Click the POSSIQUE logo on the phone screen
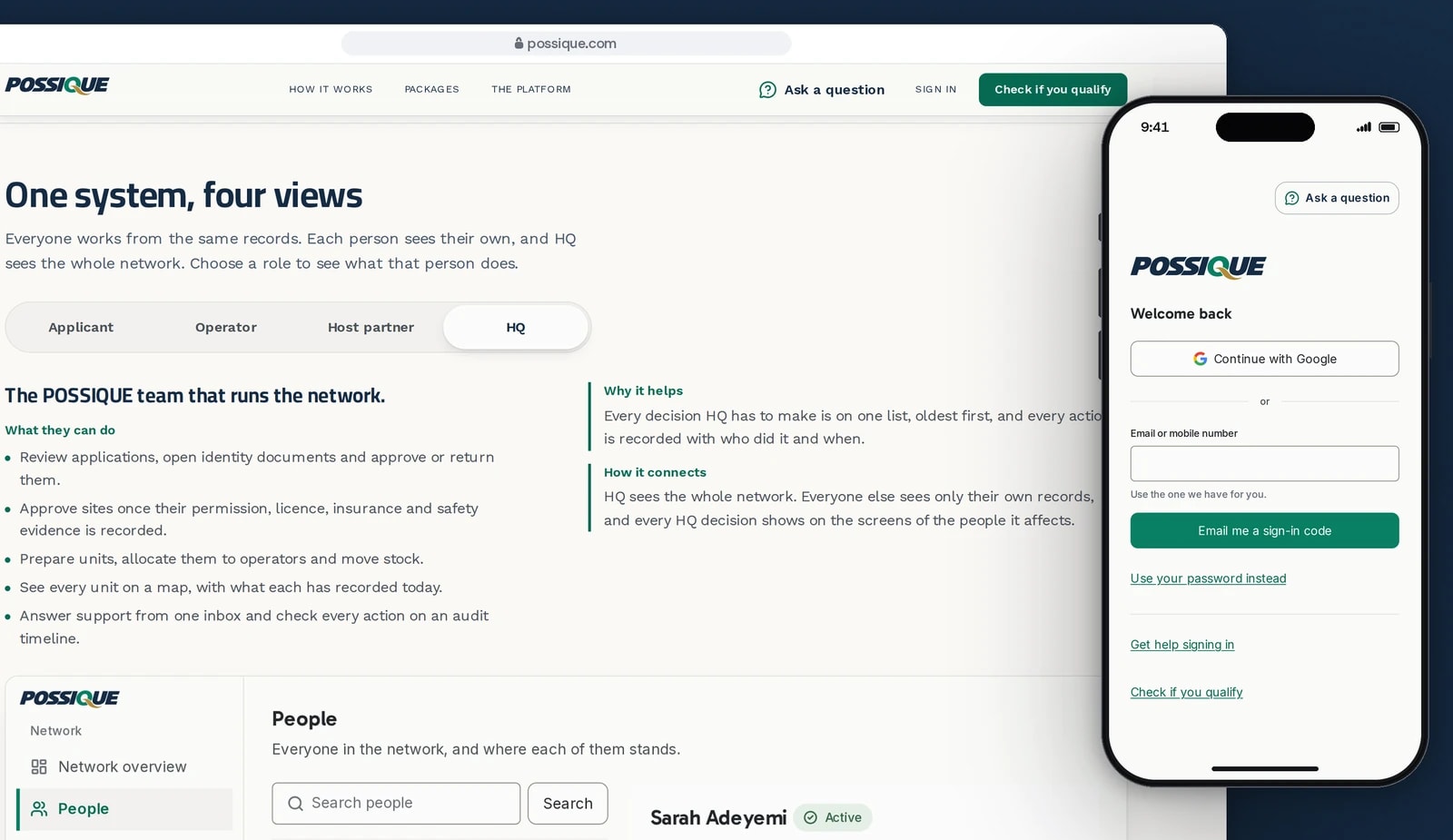This screenshot has height=840, width=1453. [1198, 266]
